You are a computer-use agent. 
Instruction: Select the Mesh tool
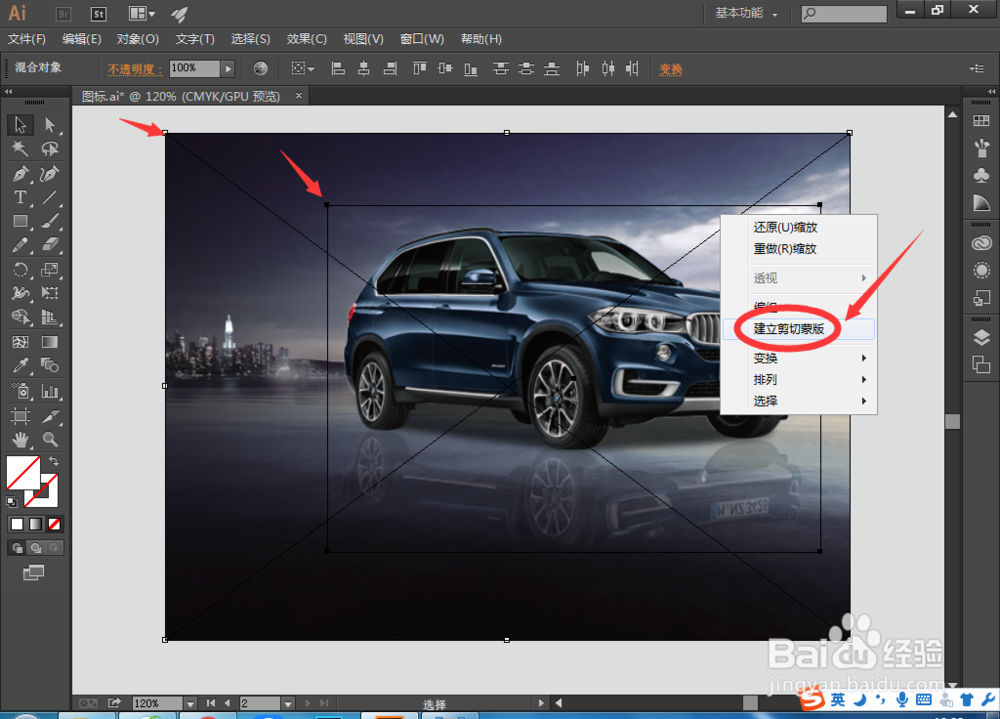coord(20,342)
